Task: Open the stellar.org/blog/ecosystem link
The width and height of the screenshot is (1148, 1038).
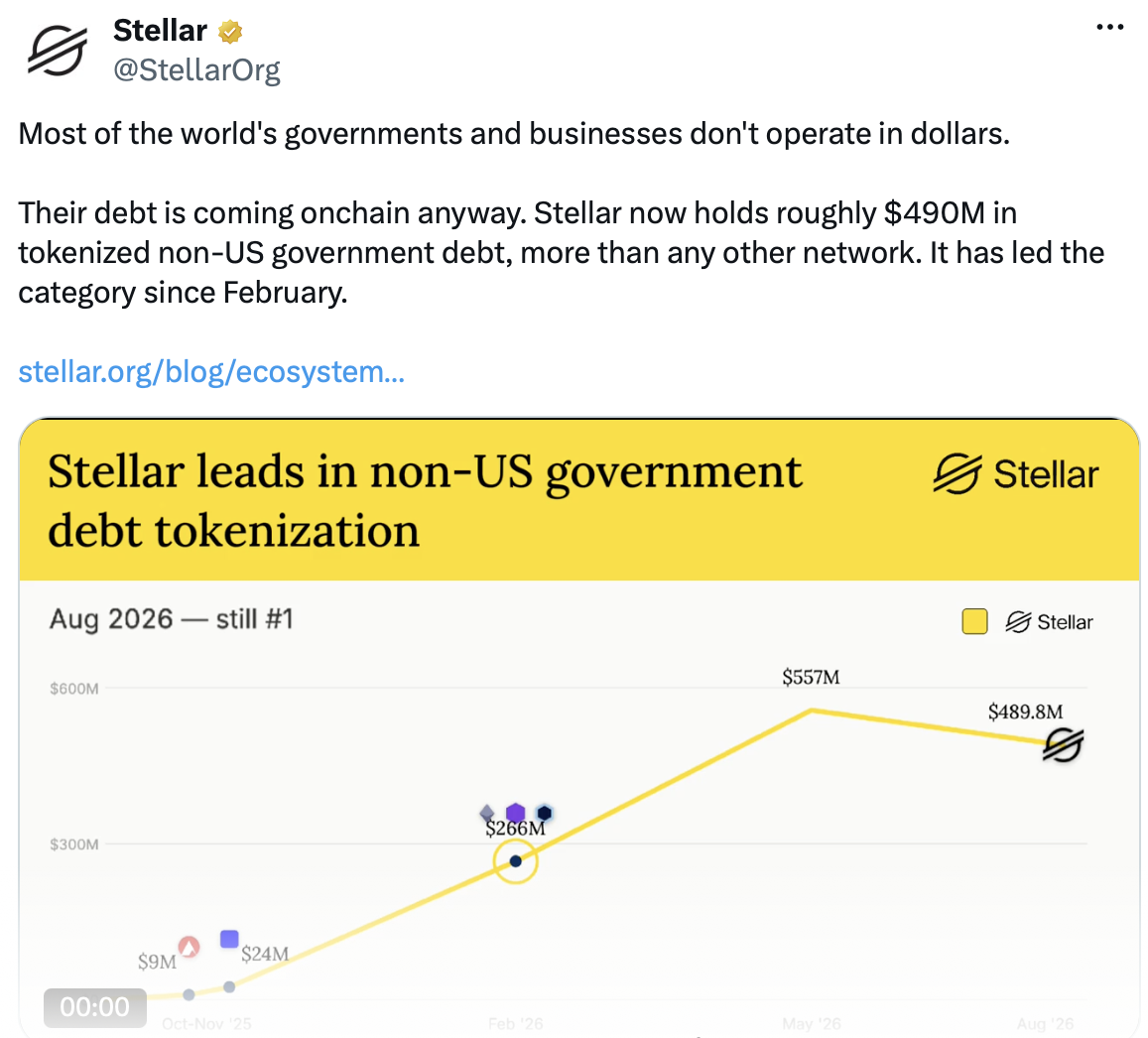Action: coord(211,372)
